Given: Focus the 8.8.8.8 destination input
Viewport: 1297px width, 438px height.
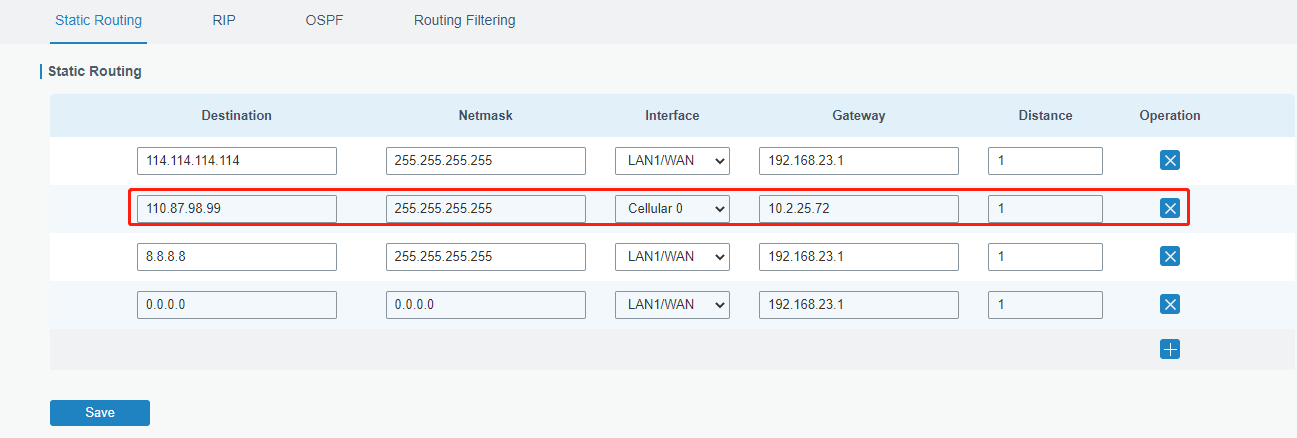Looking at the screenshot, I should click(236, 256).
